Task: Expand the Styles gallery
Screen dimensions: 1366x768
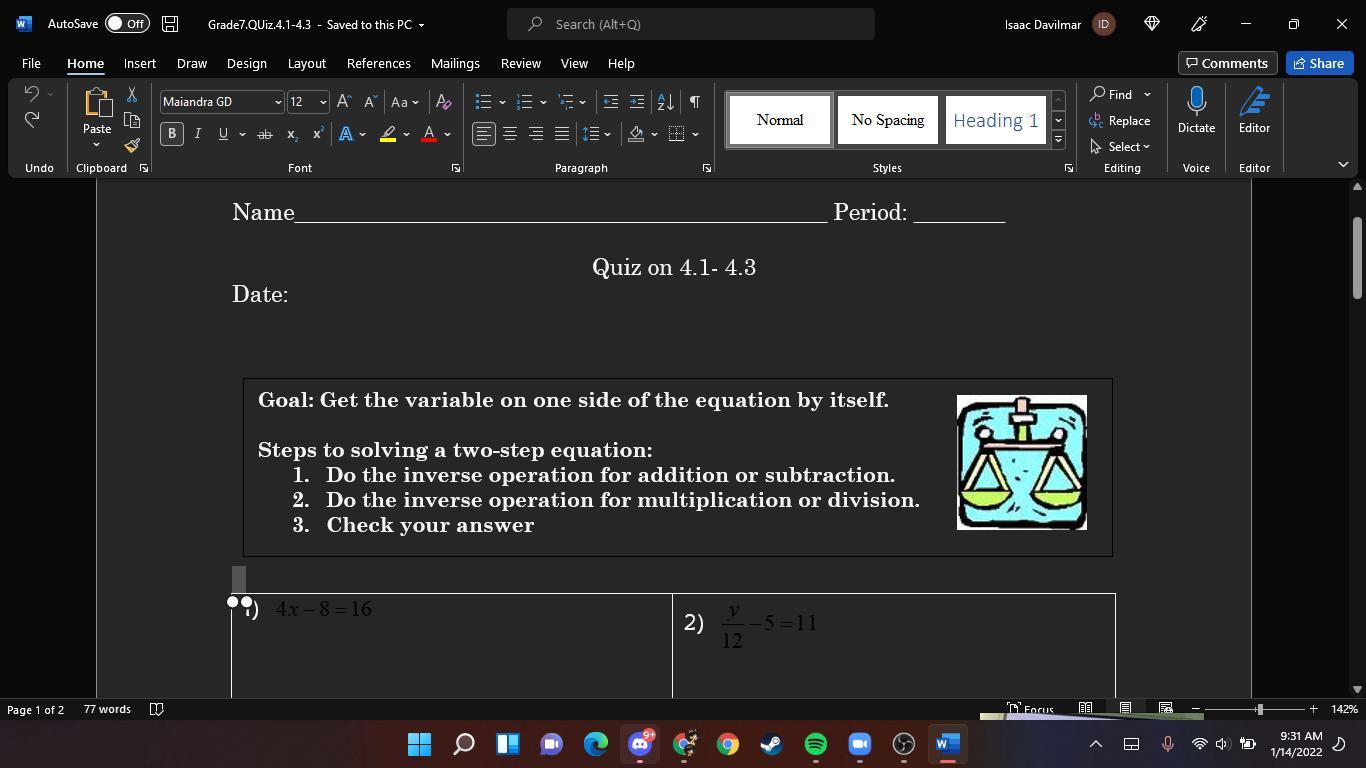Action: 1058,139
